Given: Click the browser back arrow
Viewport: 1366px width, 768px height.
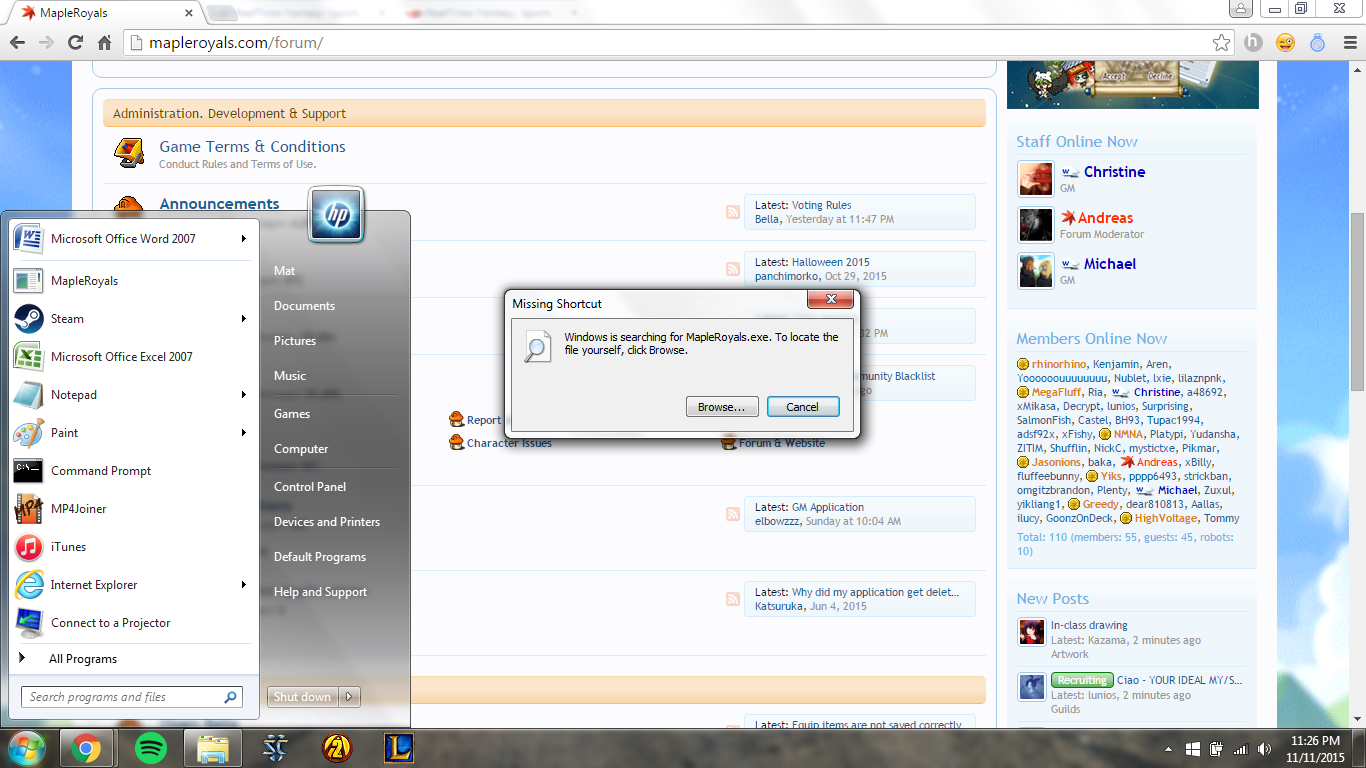Looking at the screenshot, I should (x=17, y=43).
